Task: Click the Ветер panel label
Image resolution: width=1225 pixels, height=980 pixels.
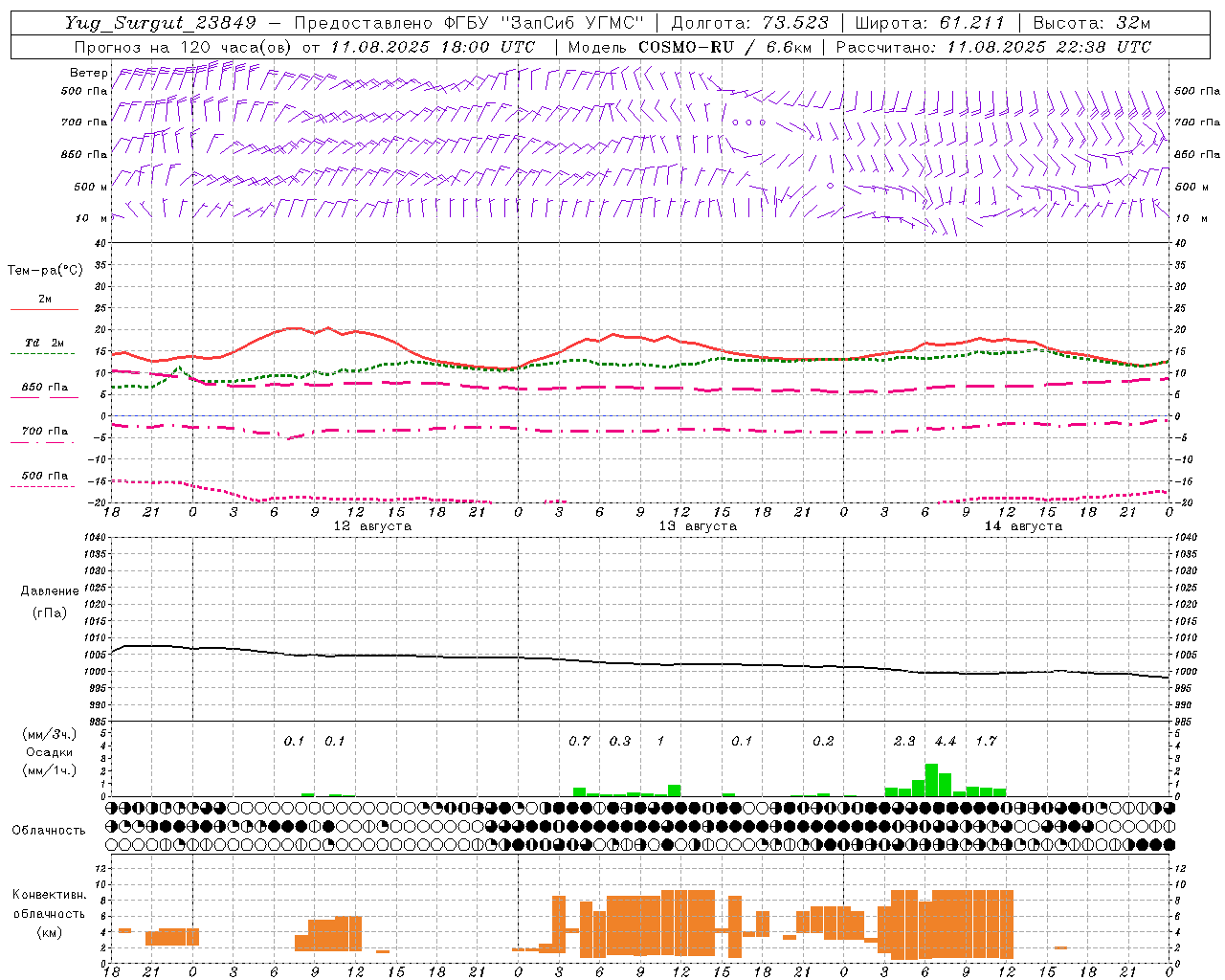Action: (x=89, y=73)
